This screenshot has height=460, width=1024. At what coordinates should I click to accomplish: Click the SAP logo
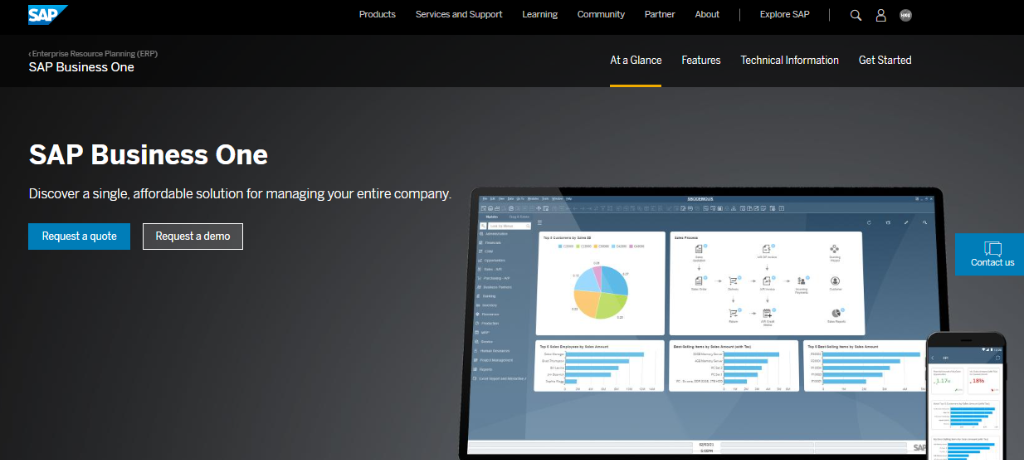tap(48, 14)
